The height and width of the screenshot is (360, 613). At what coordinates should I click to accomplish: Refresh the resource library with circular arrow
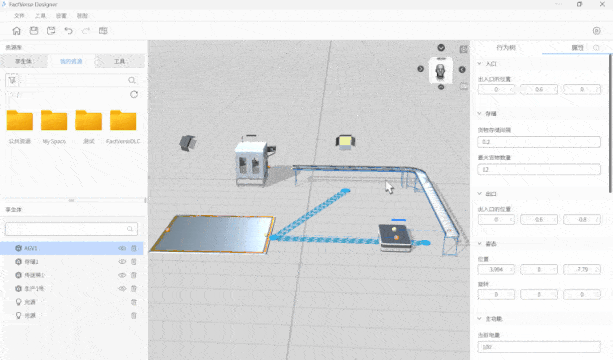pos(134,94)
